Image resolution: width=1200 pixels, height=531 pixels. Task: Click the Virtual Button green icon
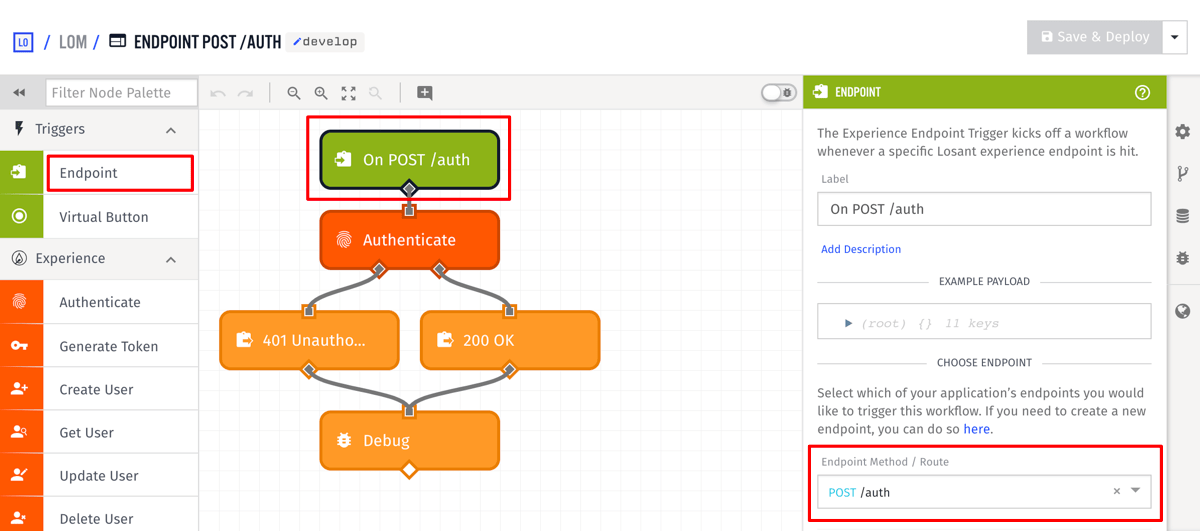pos(20,217)
